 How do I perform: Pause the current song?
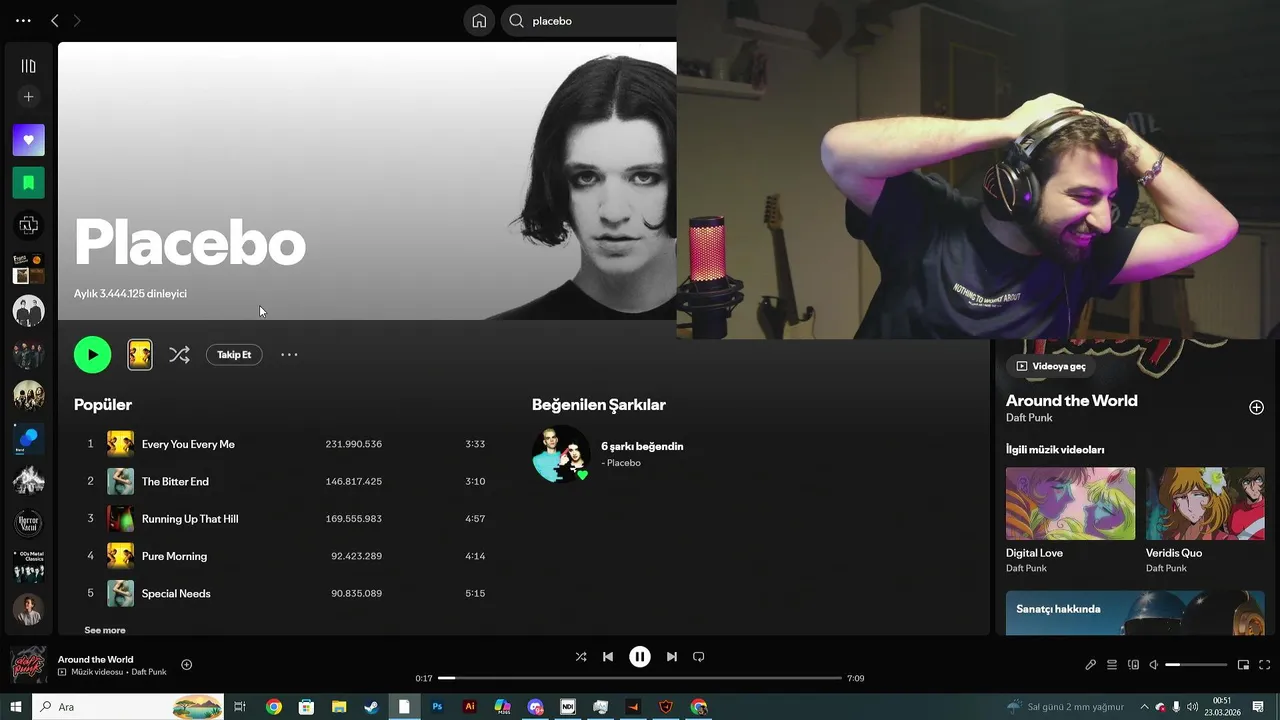coord(640,657)
